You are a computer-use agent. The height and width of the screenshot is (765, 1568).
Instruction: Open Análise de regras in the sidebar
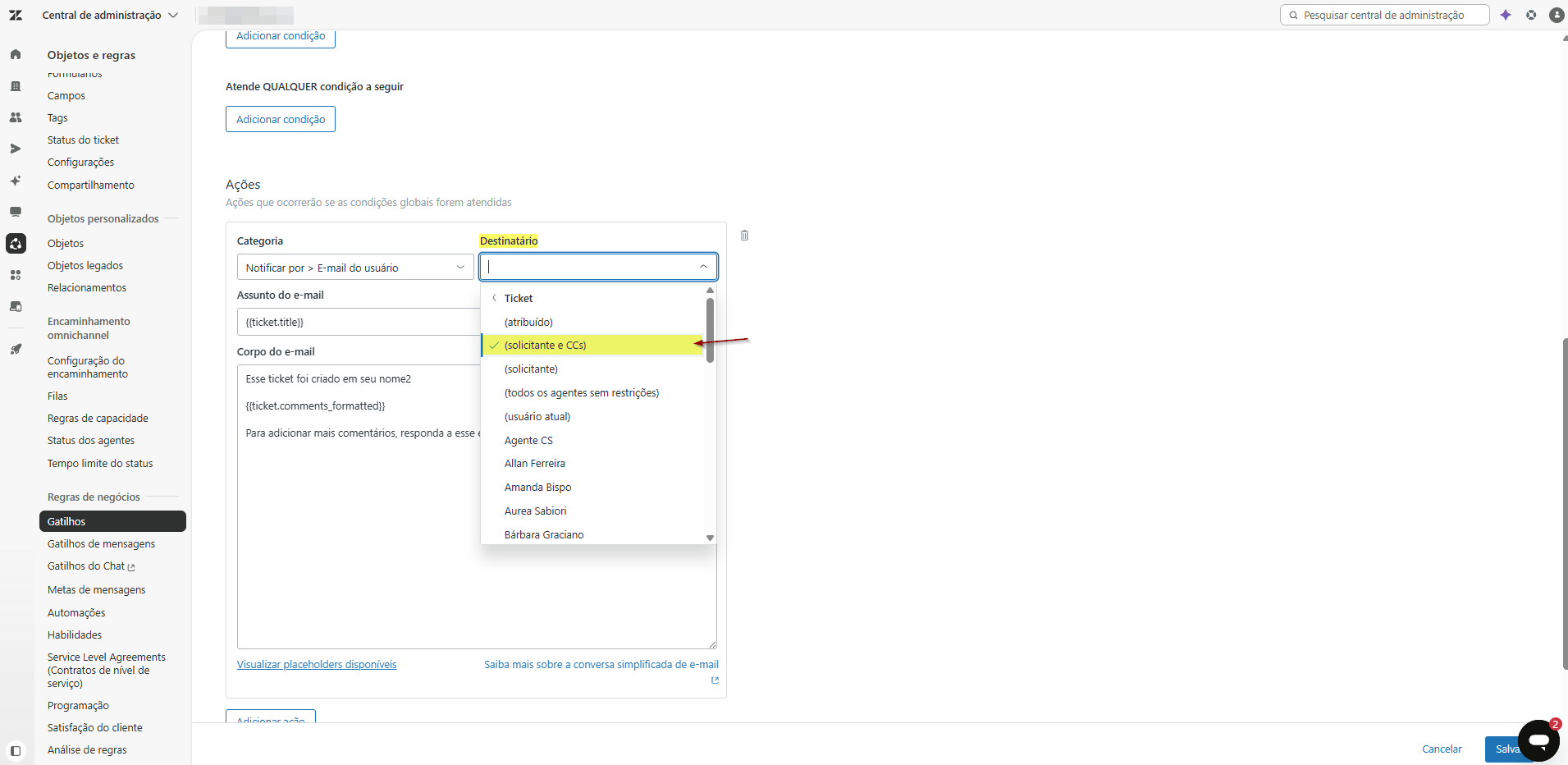click(x=87, y=750)
